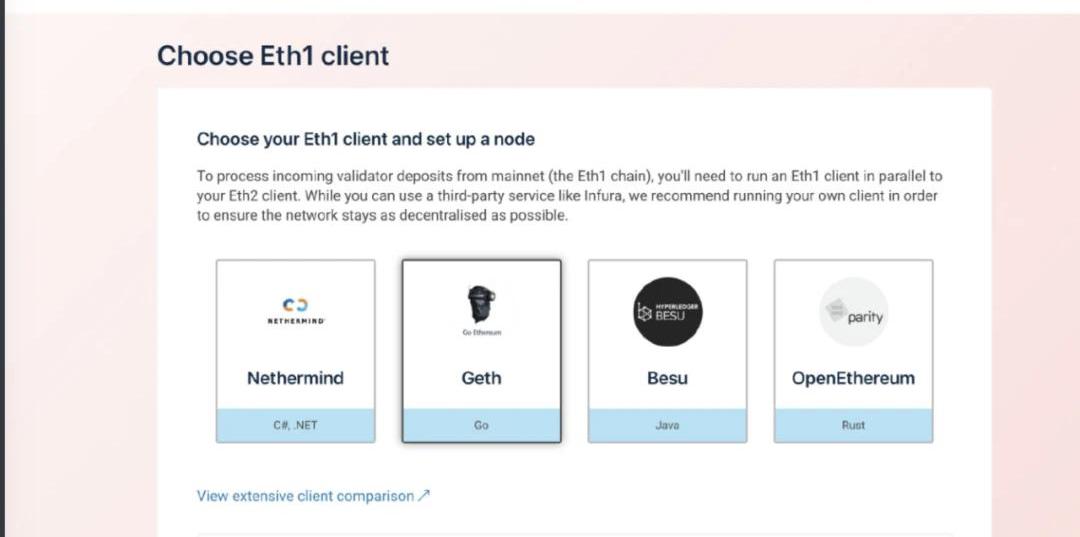Image resolution: width=1080 pixels, height=537 pixels.
Task: Click the Geth name label
Action: click(x=481, y=378)
